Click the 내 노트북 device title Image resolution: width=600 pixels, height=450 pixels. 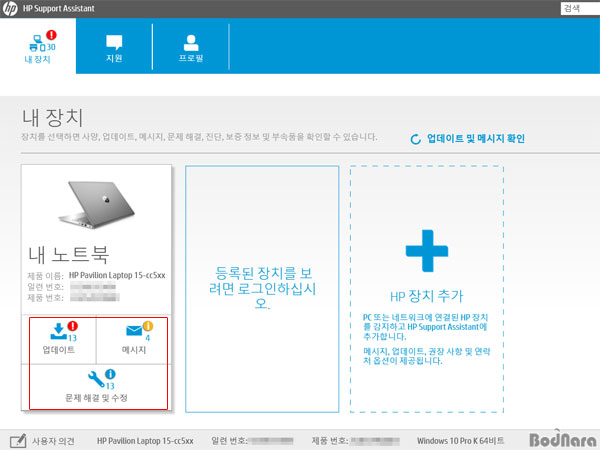pyautogui.click(x=69, y=254)
